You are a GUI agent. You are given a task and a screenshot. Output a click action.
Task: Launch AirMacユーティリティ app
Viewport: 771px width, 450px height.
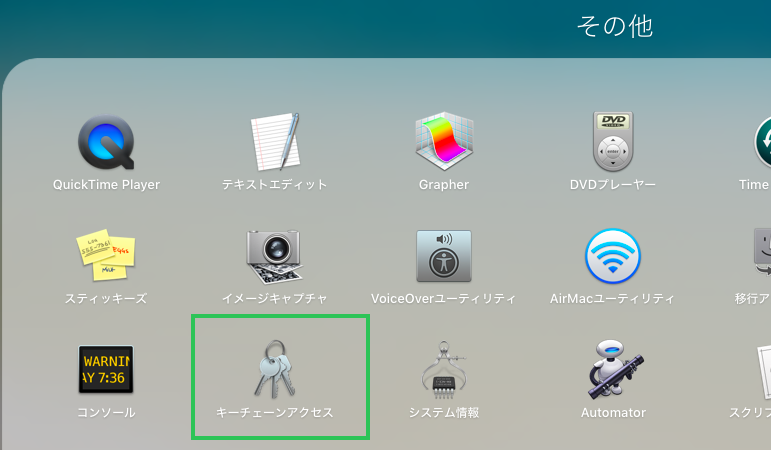click(x=613, y=256)
